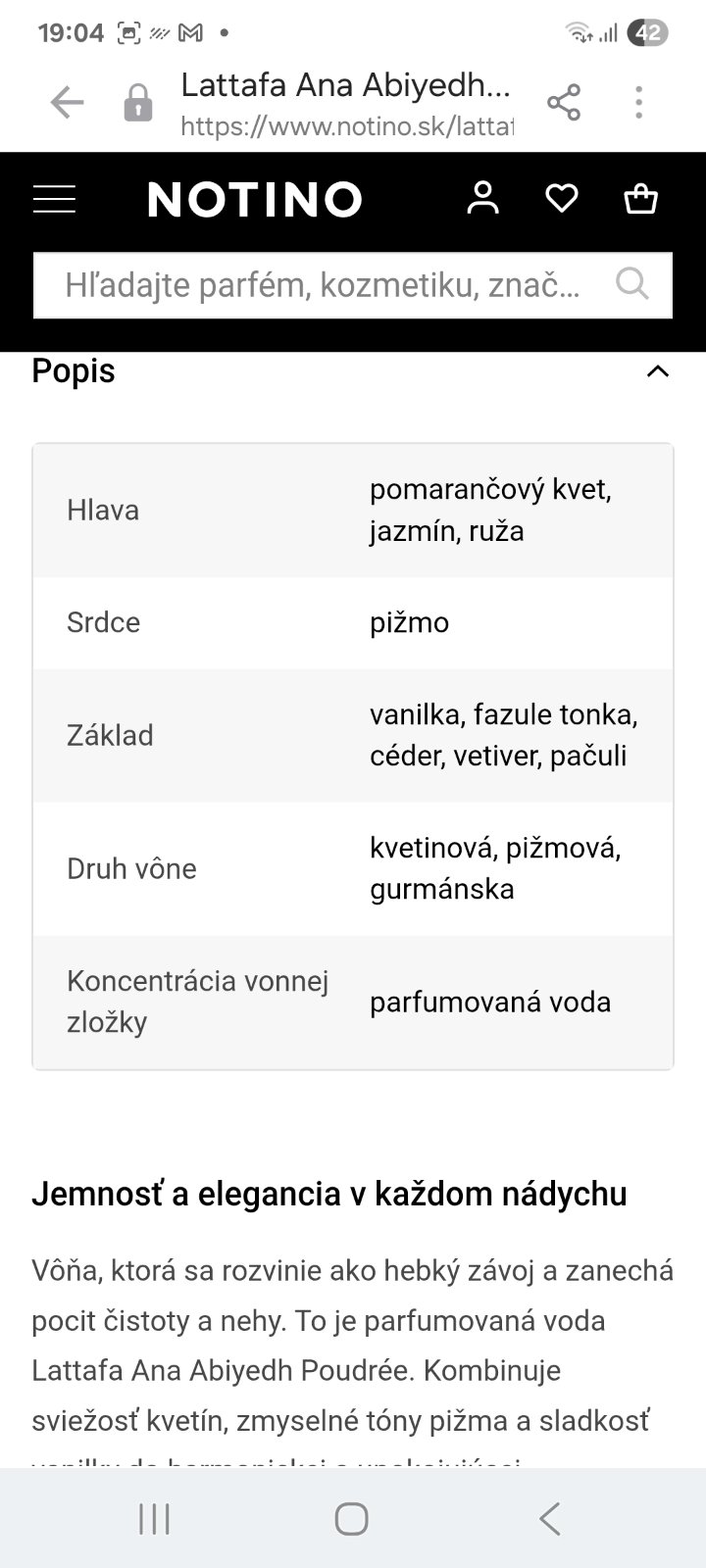Tap the Základ notes row

click(353, 735)
